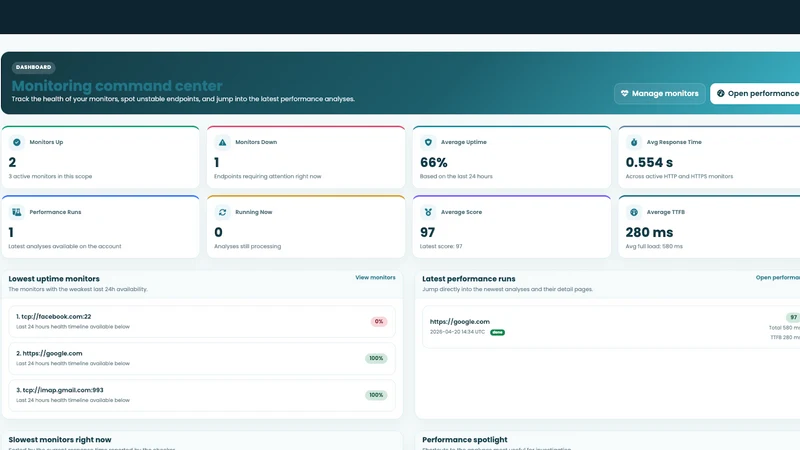Click gauge icon in Open performance button

tap(720, 93)
